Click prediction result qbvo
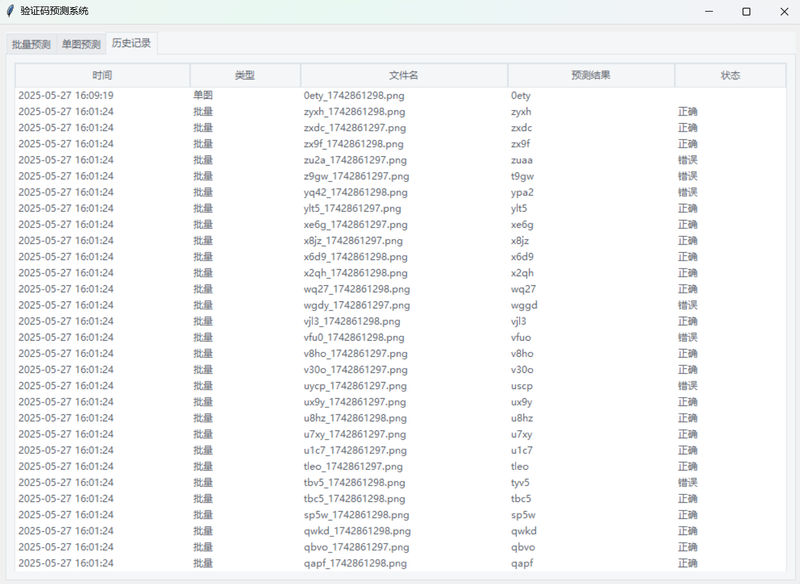 (x=523, y=547)
